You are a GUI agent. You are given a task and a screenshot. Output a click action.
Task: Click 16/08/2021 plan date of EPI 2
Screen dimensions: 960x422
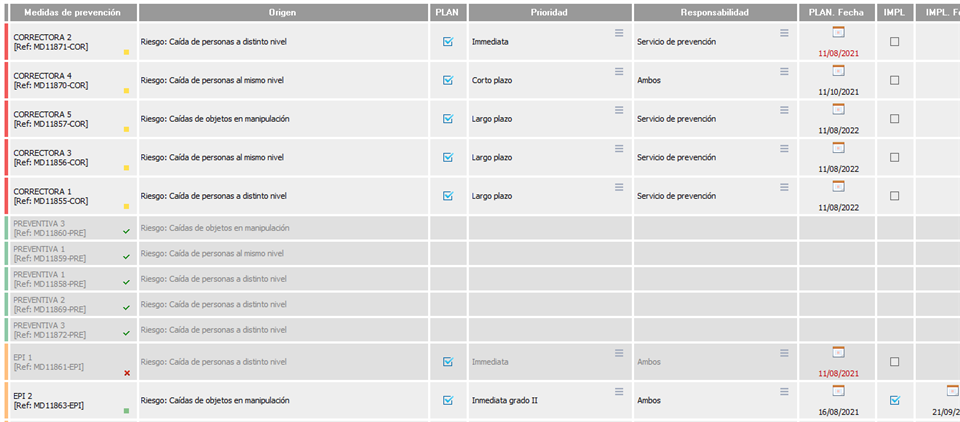pyautogui.click(x=838, y=410)
